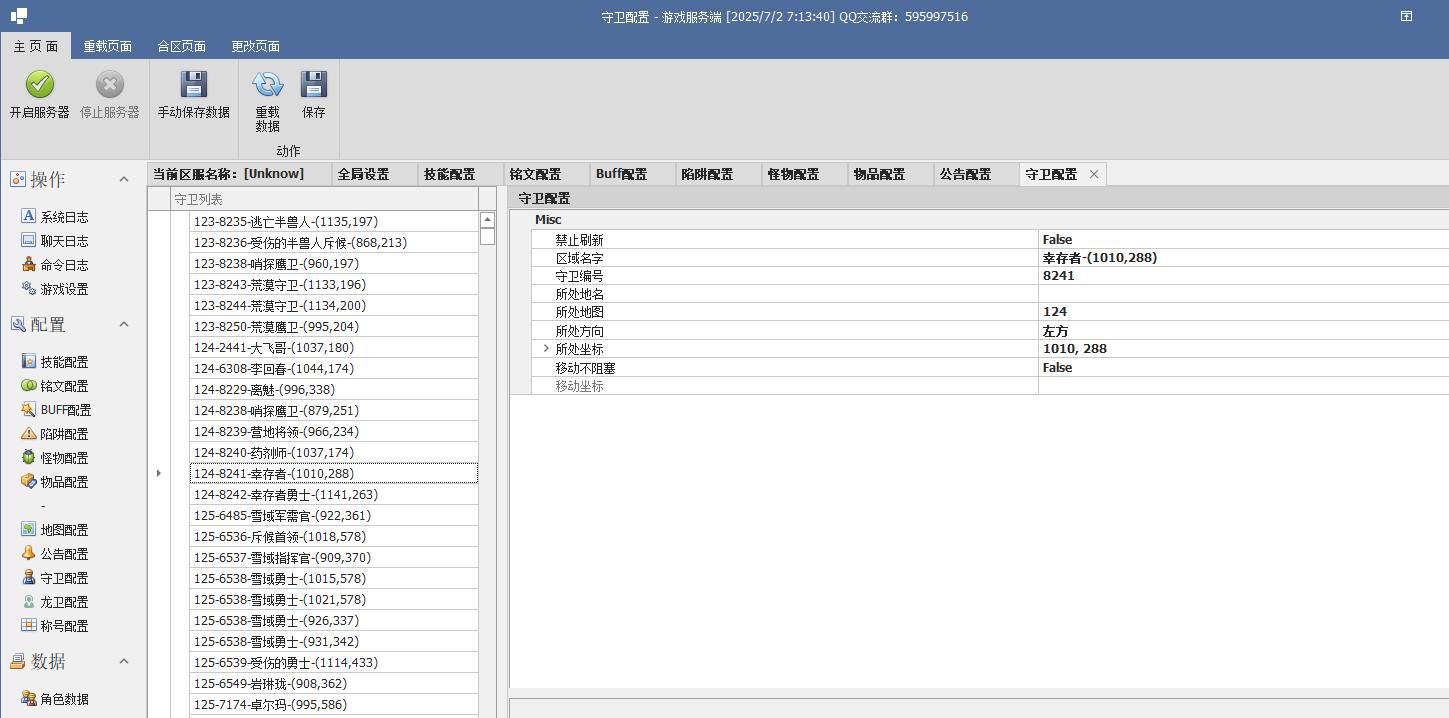Expand the 所处坐标 property row
Viewport: 1449px width, 718px height.
click(x=546, y=349)
